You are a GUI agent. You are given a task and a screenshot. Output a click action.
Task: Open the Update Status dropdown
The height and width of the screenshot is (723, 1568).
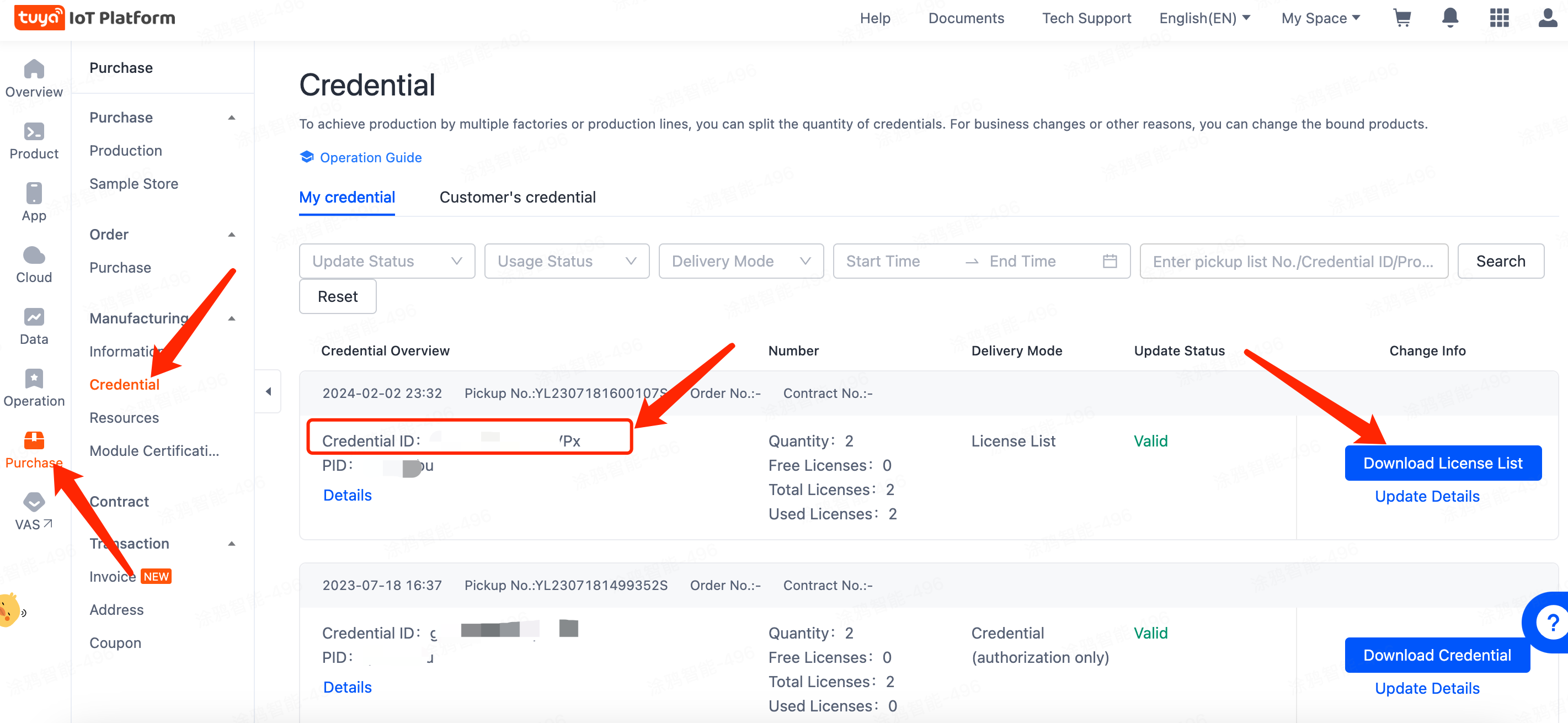tap(387, 261)
